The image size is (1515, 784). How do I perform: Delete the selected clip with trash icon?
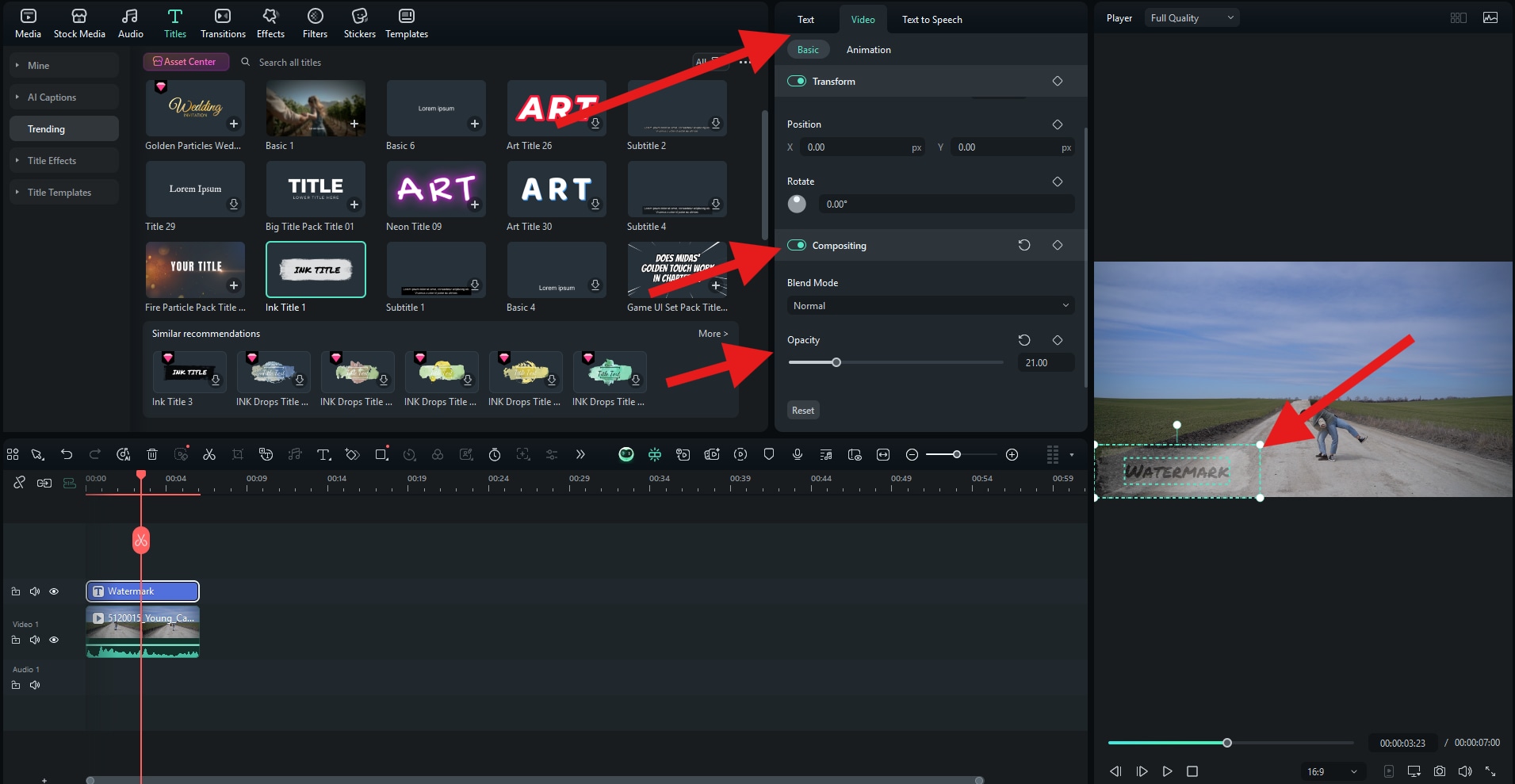[152, 454]
